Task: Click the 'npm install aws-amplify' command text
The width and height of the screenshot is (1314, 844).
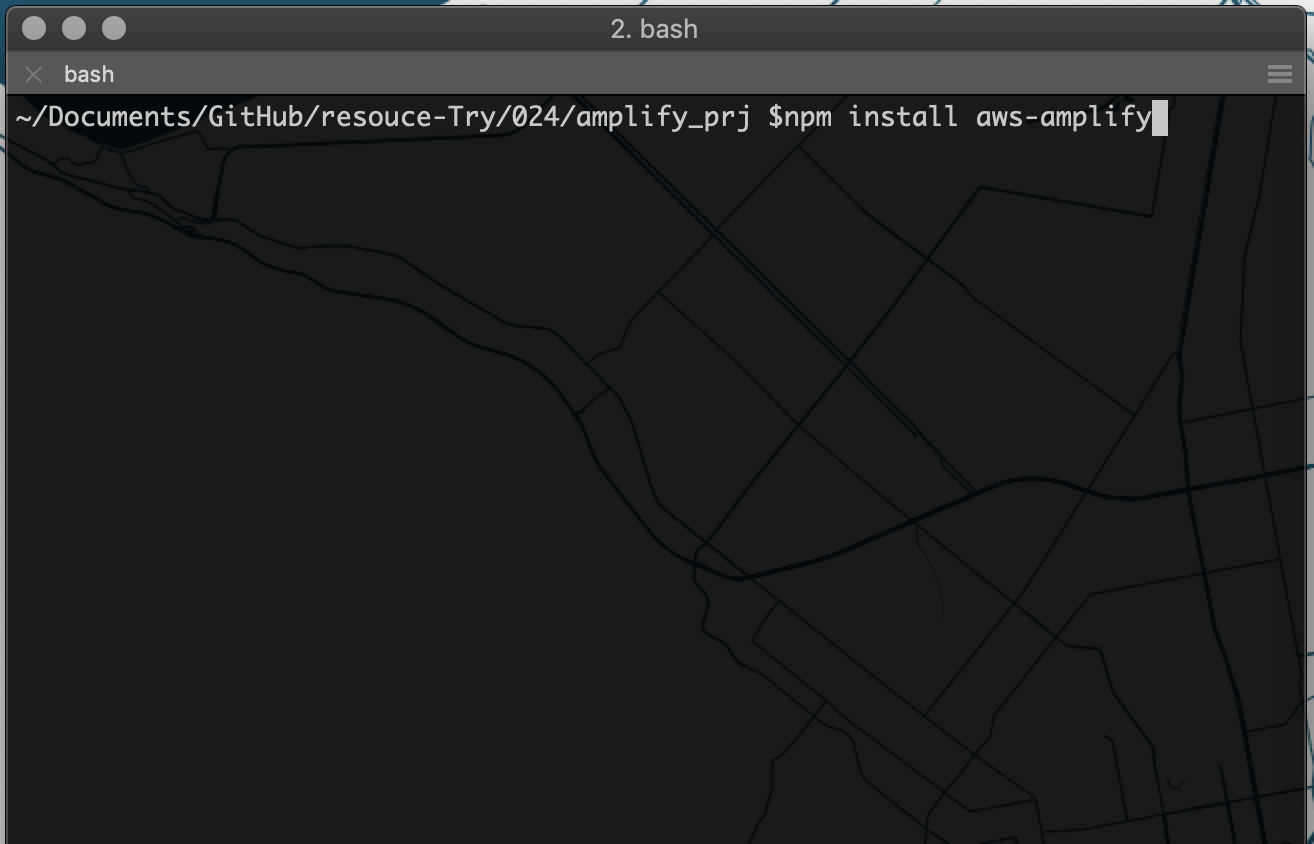Action: [x=968, y=117]
